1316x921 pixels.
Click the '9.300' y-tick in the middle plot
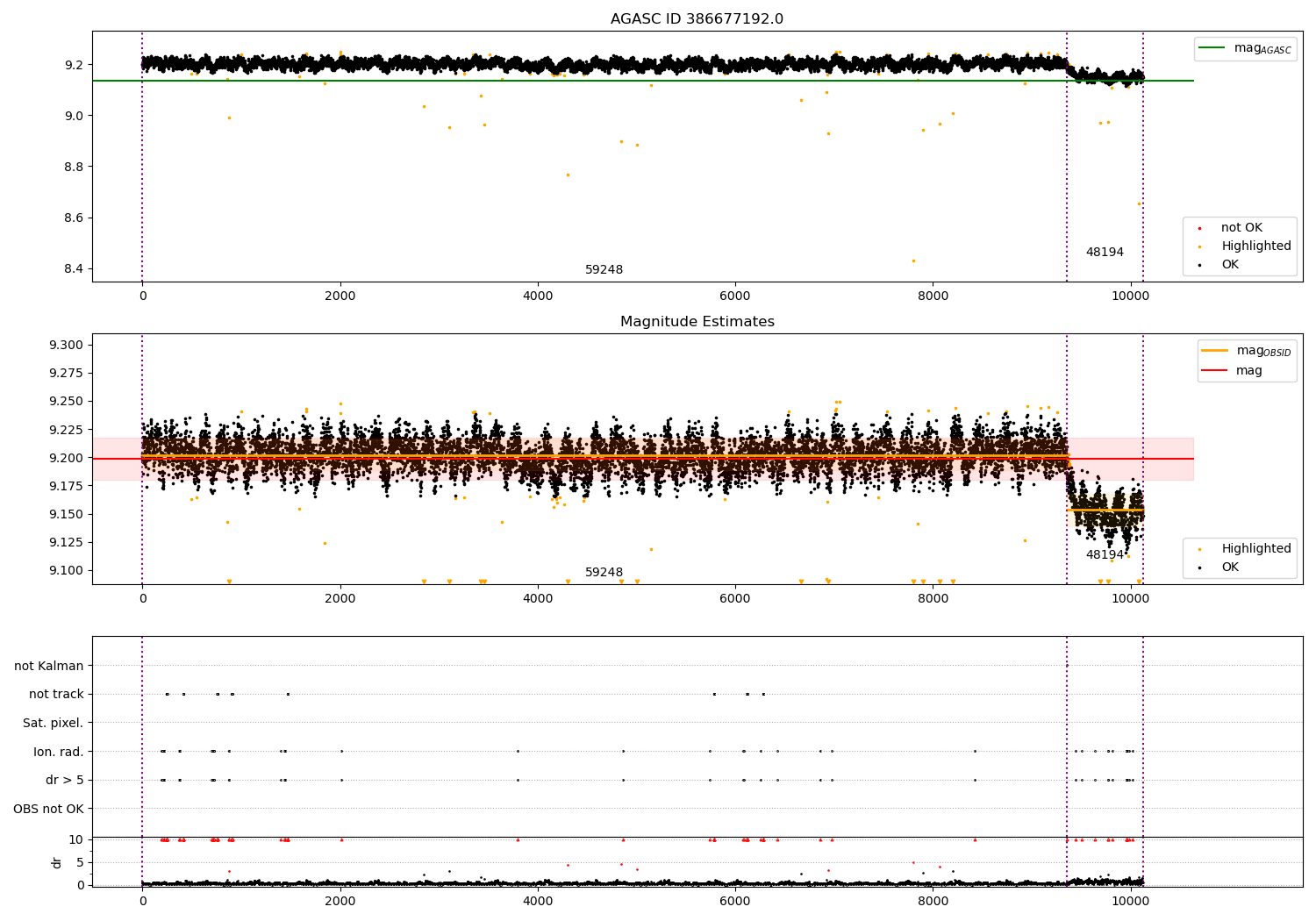pos(67,346)
